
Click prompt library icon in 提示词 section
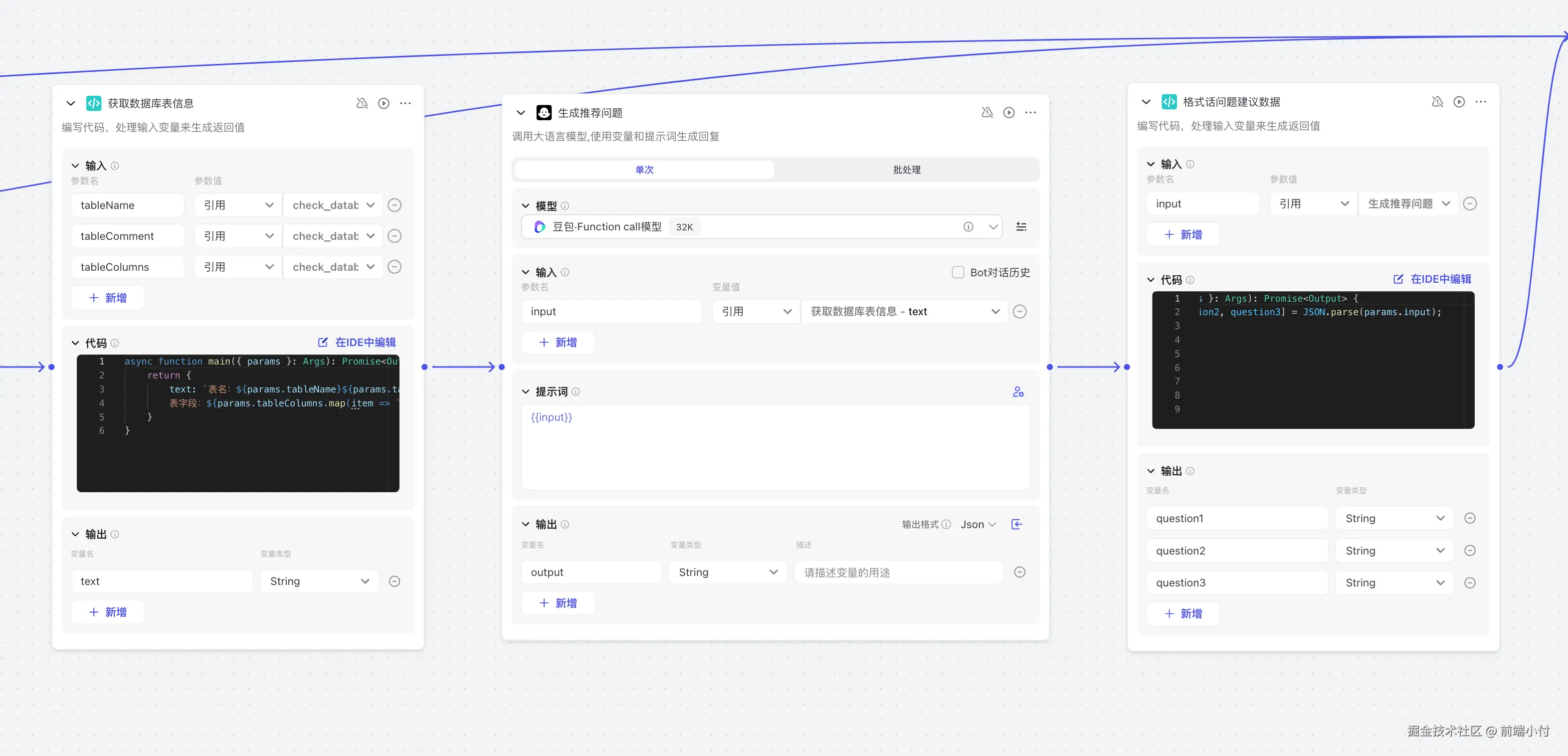pos(1018,392)
